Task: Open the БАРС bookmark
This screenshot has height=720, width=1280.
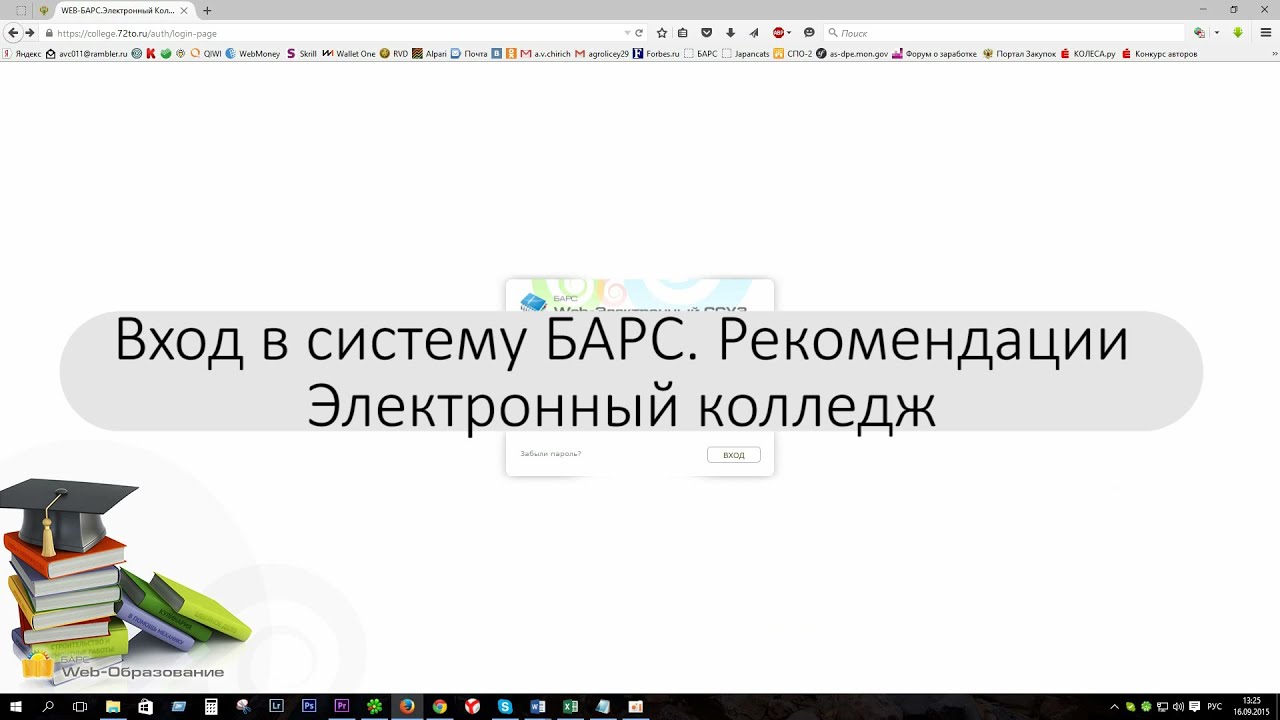Action: click(x=701, y=54)
